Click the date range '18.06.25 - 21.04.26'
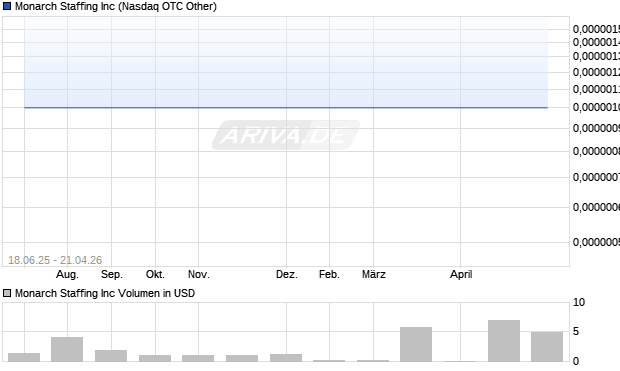The image size is (620, 371). (x=55, y=260)
